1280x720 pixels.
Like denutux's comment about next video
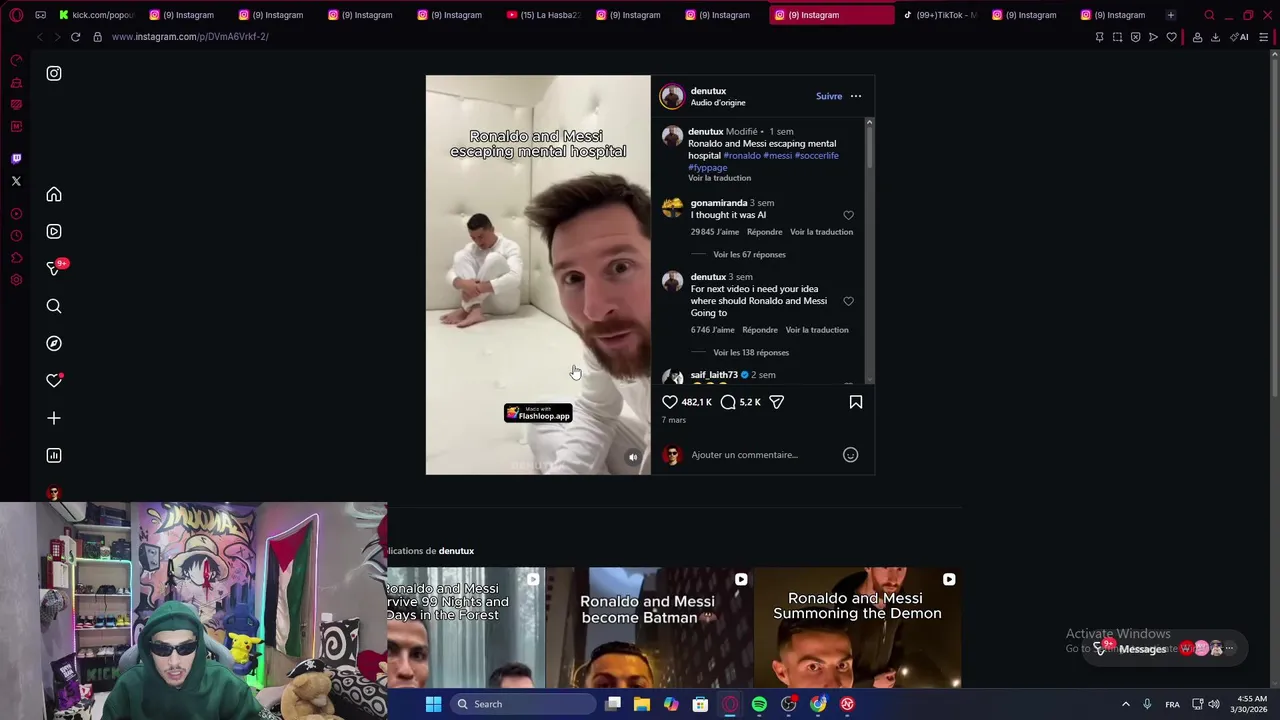[848, 301]
